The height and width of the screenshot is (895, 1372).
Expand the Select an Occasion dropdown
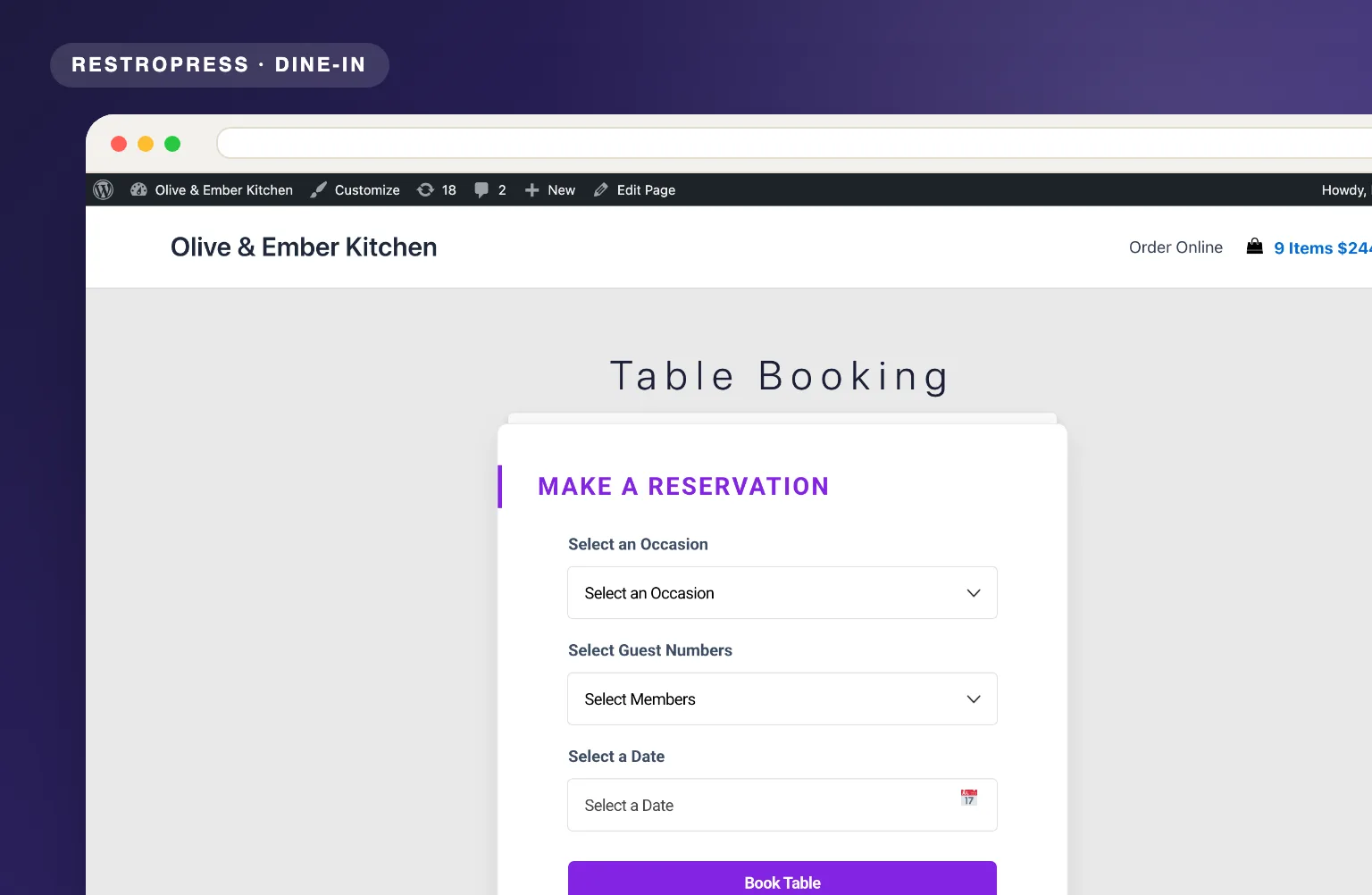pos(782,593)
